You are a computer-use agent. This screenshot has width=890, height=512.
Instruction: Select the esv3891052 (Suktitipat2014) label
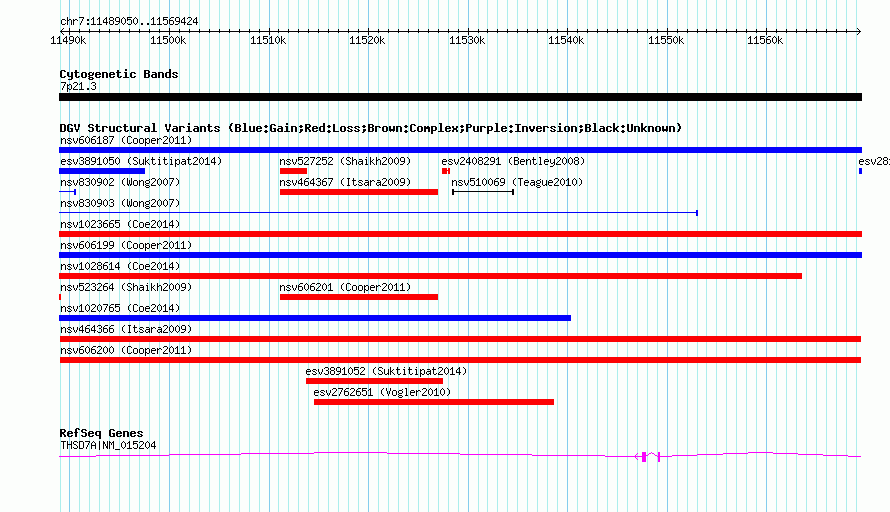pos(386,371)
